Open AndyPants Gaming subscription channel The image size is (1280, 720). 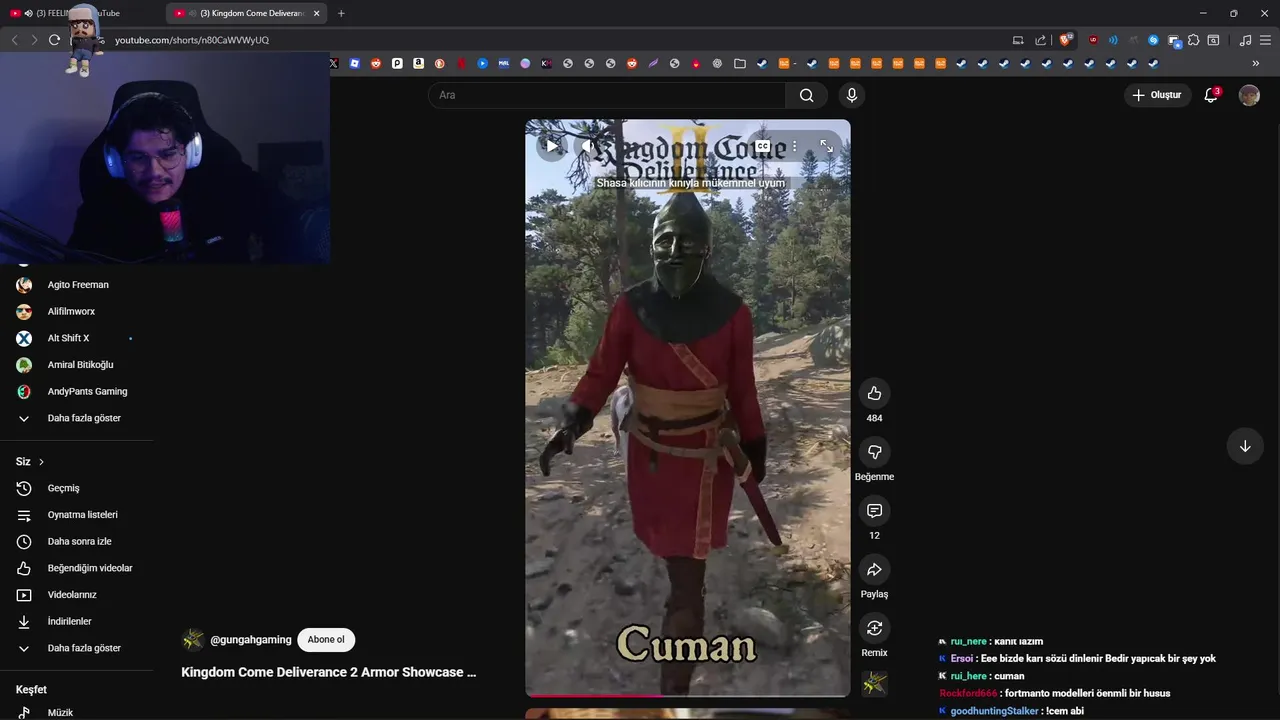77,391
